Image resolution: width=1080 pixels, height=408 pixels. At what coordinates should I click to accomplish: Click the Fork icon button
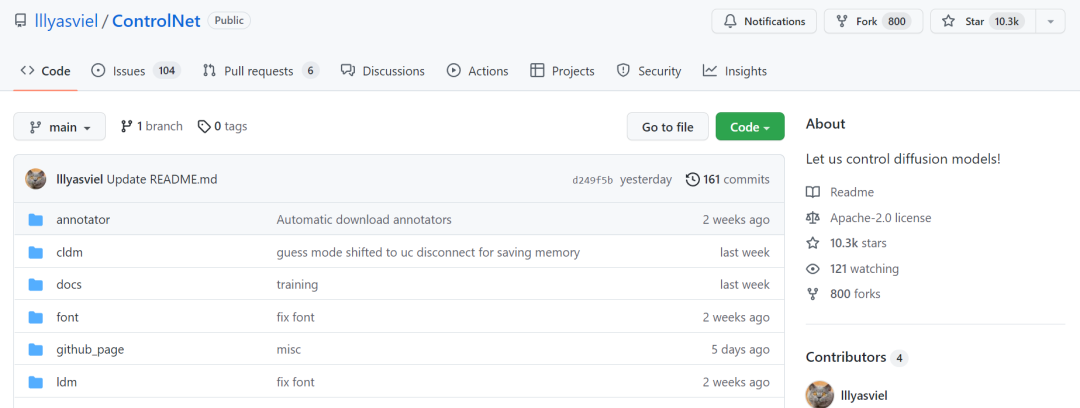click(x=840, y=21)
